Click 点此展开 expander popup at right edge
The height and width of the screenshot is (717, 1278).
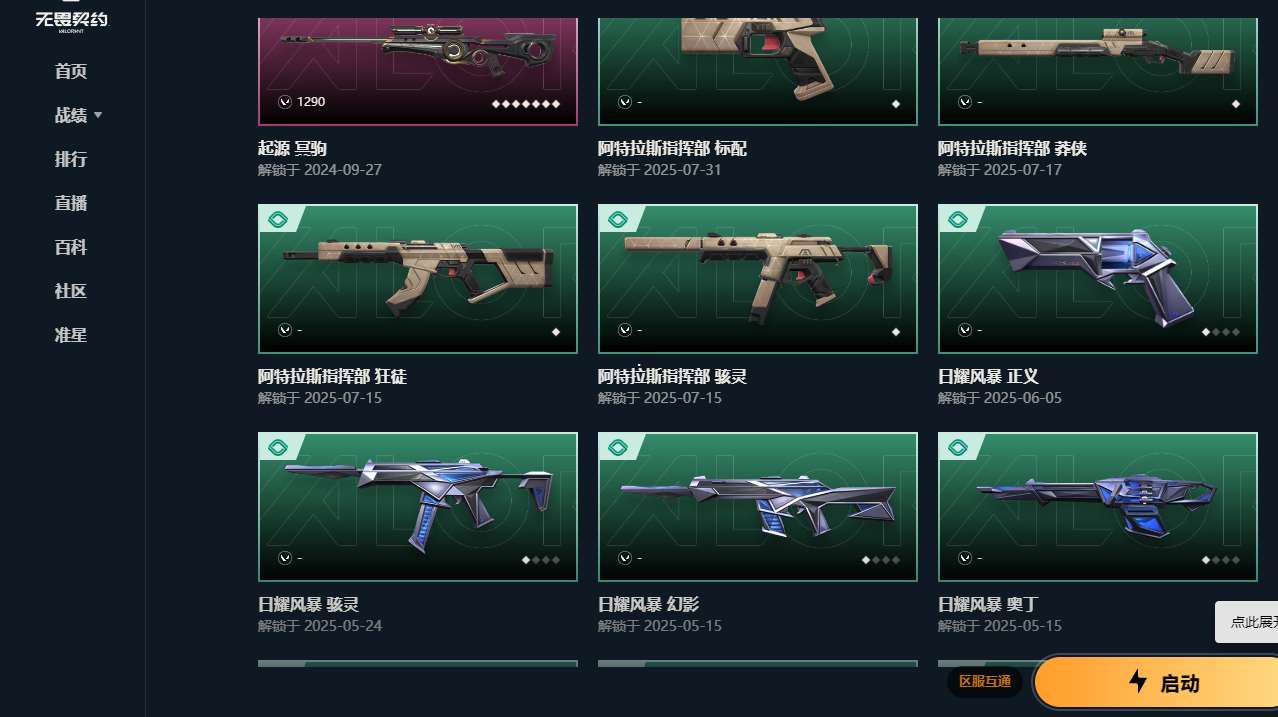(1246, 622)
